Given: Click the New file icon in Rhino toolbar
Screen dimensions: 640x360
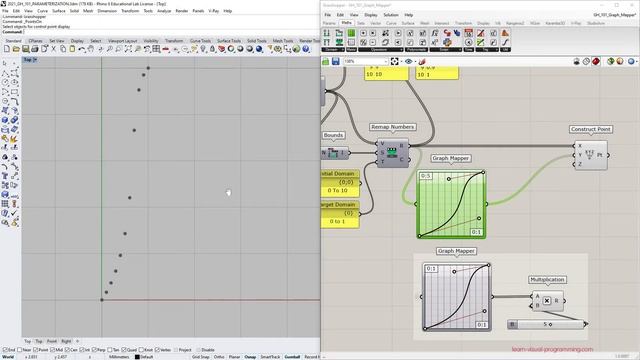Looking at the screenshot, I should (7, 49).
